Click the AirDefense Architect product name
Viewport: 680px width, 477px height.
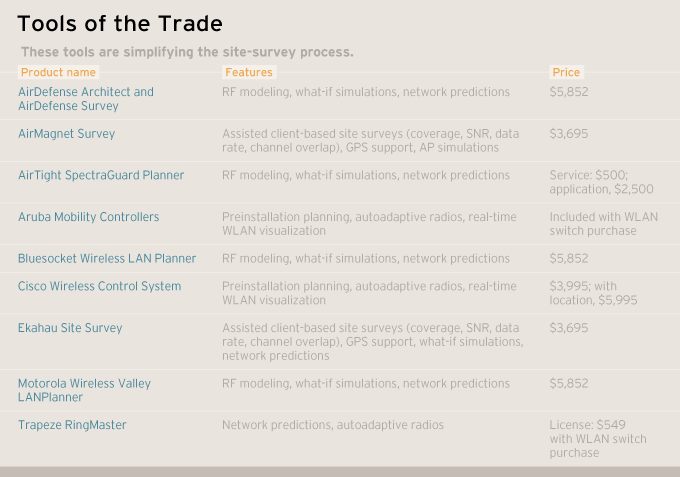[x=86, y=98]
